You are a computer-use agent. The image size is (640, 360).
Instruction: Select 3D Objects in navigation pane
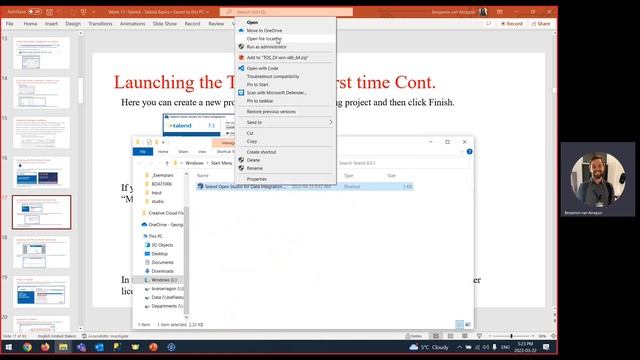pos(159,245)
